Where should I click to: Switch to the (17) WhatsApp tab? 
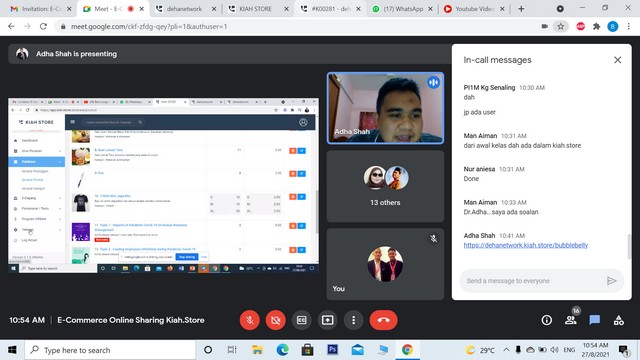[x=403, y=9]
